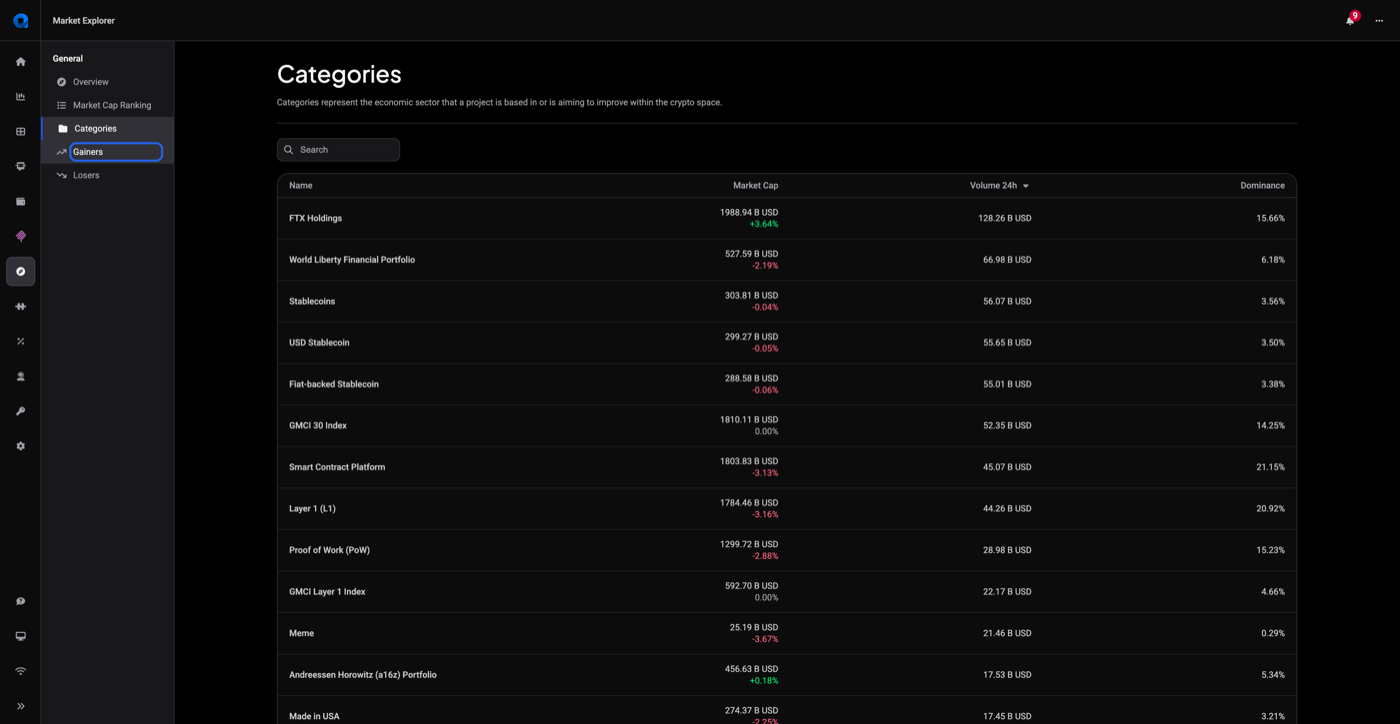Select Categories in the General menu
The width and height of the screenshot is (1400, 724).
point(107,129)
